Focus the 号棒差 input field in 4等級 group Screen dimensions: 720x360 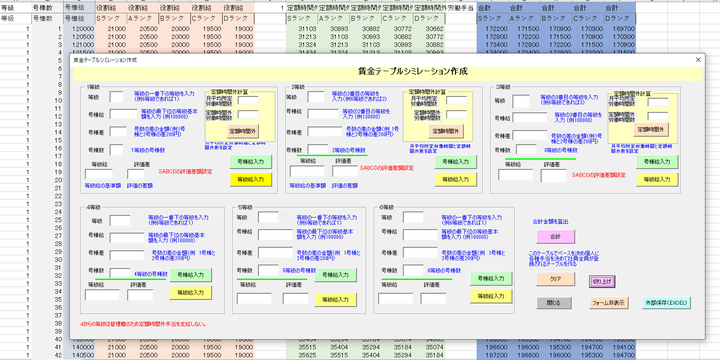click(127, 255)
